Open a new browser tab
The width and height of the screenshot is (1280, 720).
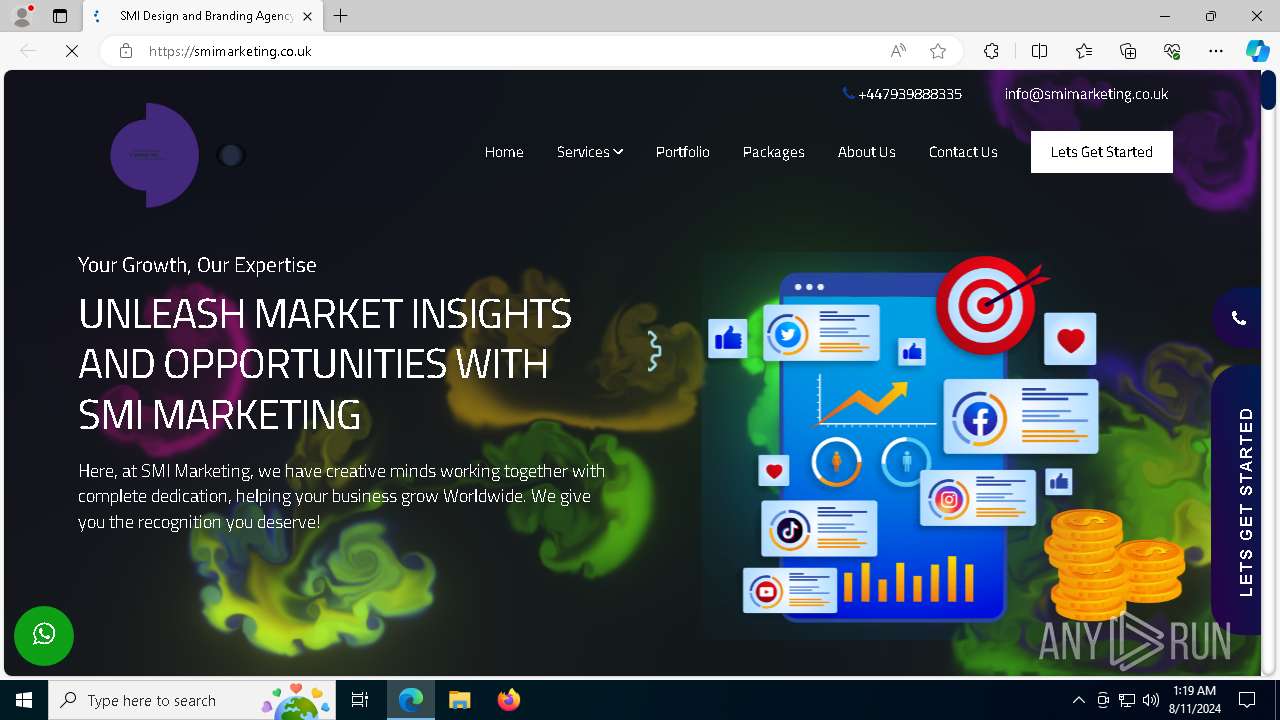click(341, 16)
